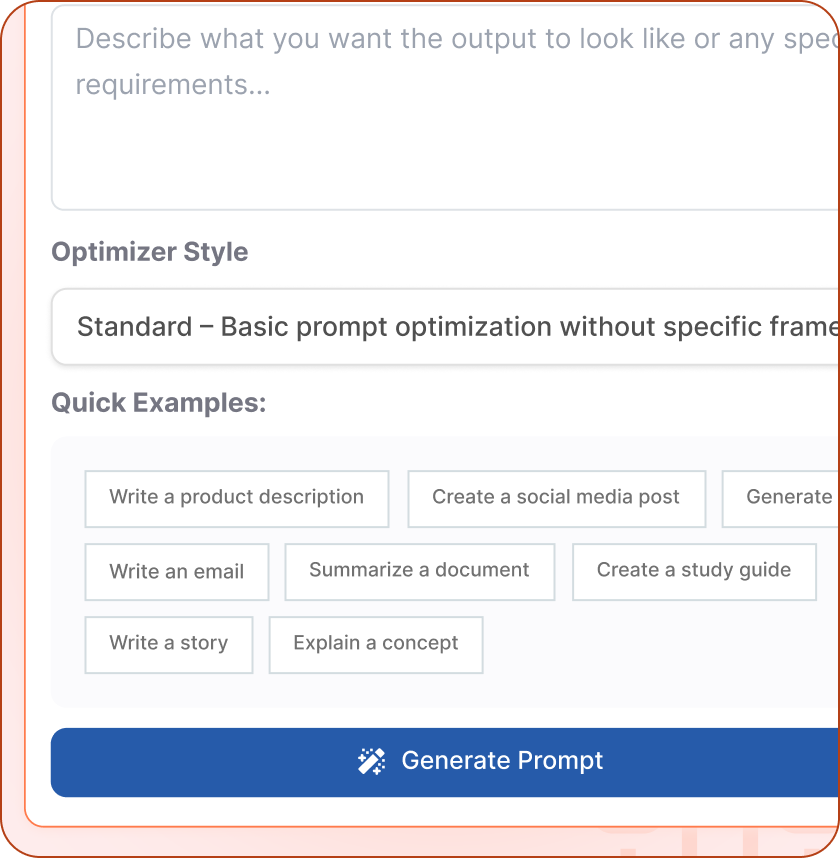Choose 'Create a social media post' example
This screenshot has width=840, height=858.
point(556,498)
